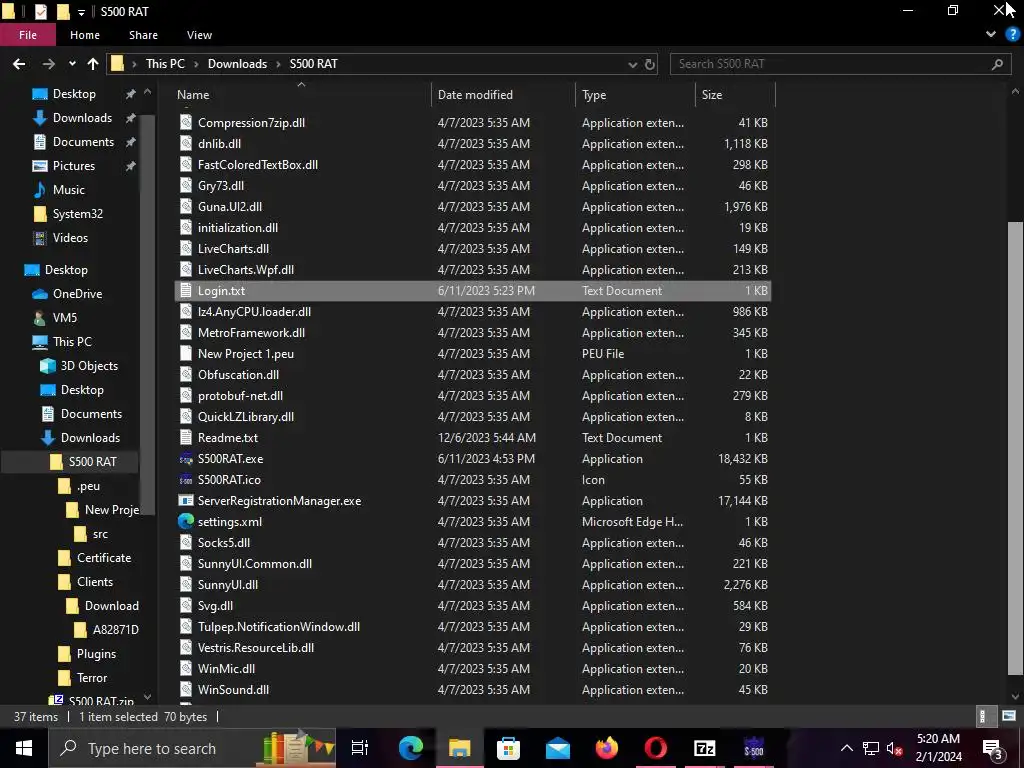Click This PC in address breadcrumb
The height and width of the screenshot is (768, 1024).
(165, 64)
